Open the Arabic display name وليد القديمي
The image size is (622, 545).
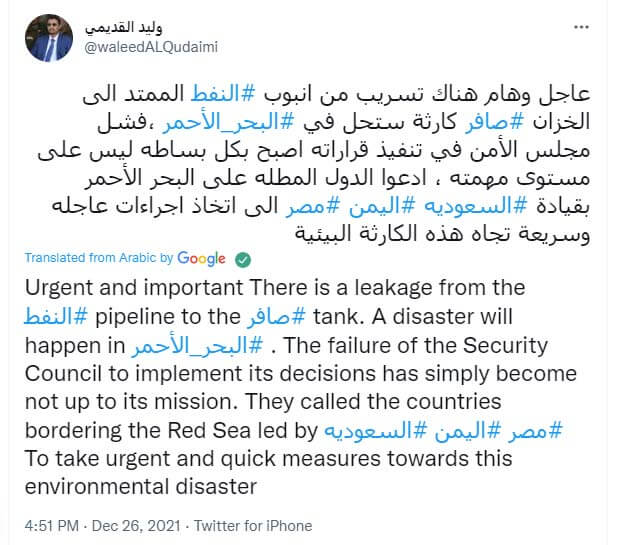tap(123, 28)
